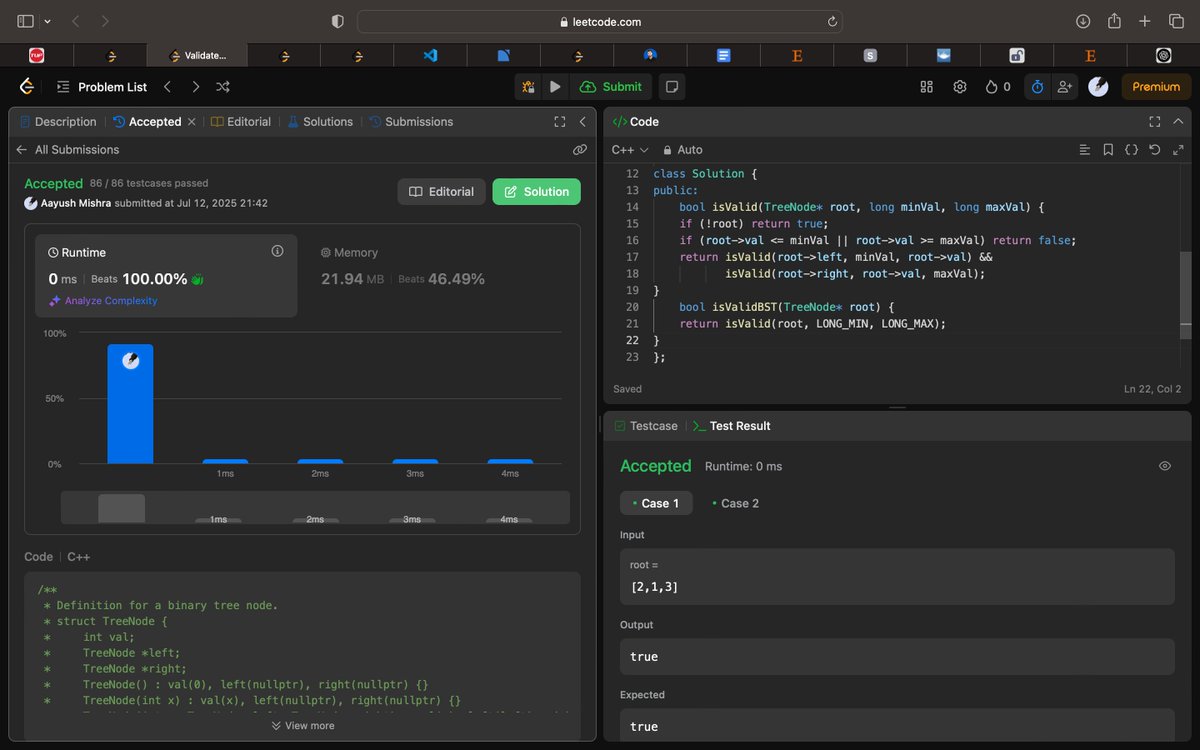Go back to All Submissions

click(67, 150)
